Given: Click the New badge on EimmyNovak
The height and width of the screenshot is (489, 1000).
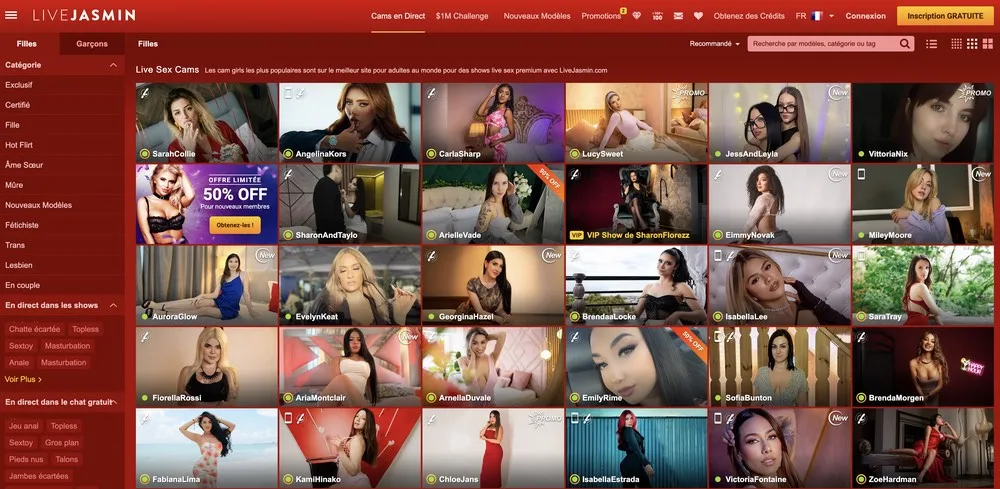Looking at the screenshot, I should (839, 174).
